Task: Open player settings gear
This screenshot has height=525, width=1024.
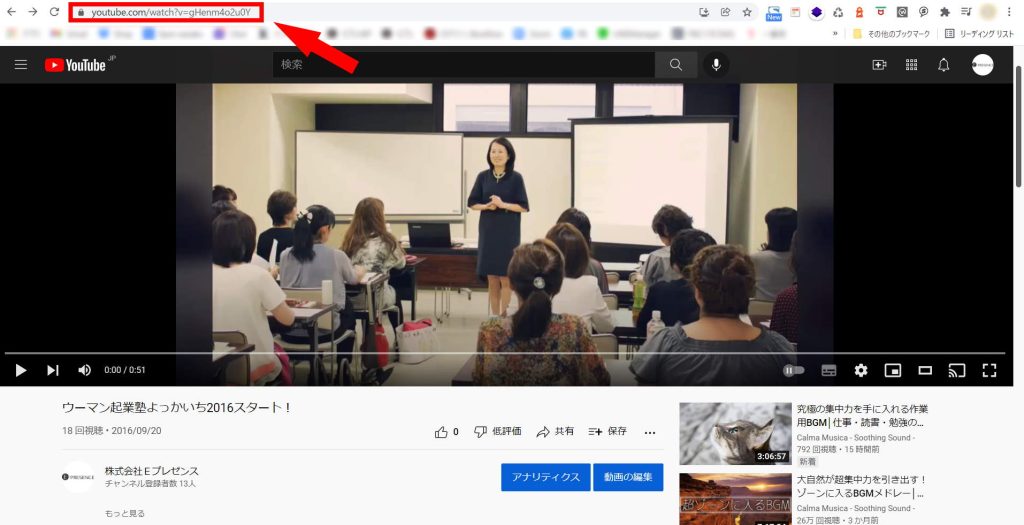Action: pos(861,370)
